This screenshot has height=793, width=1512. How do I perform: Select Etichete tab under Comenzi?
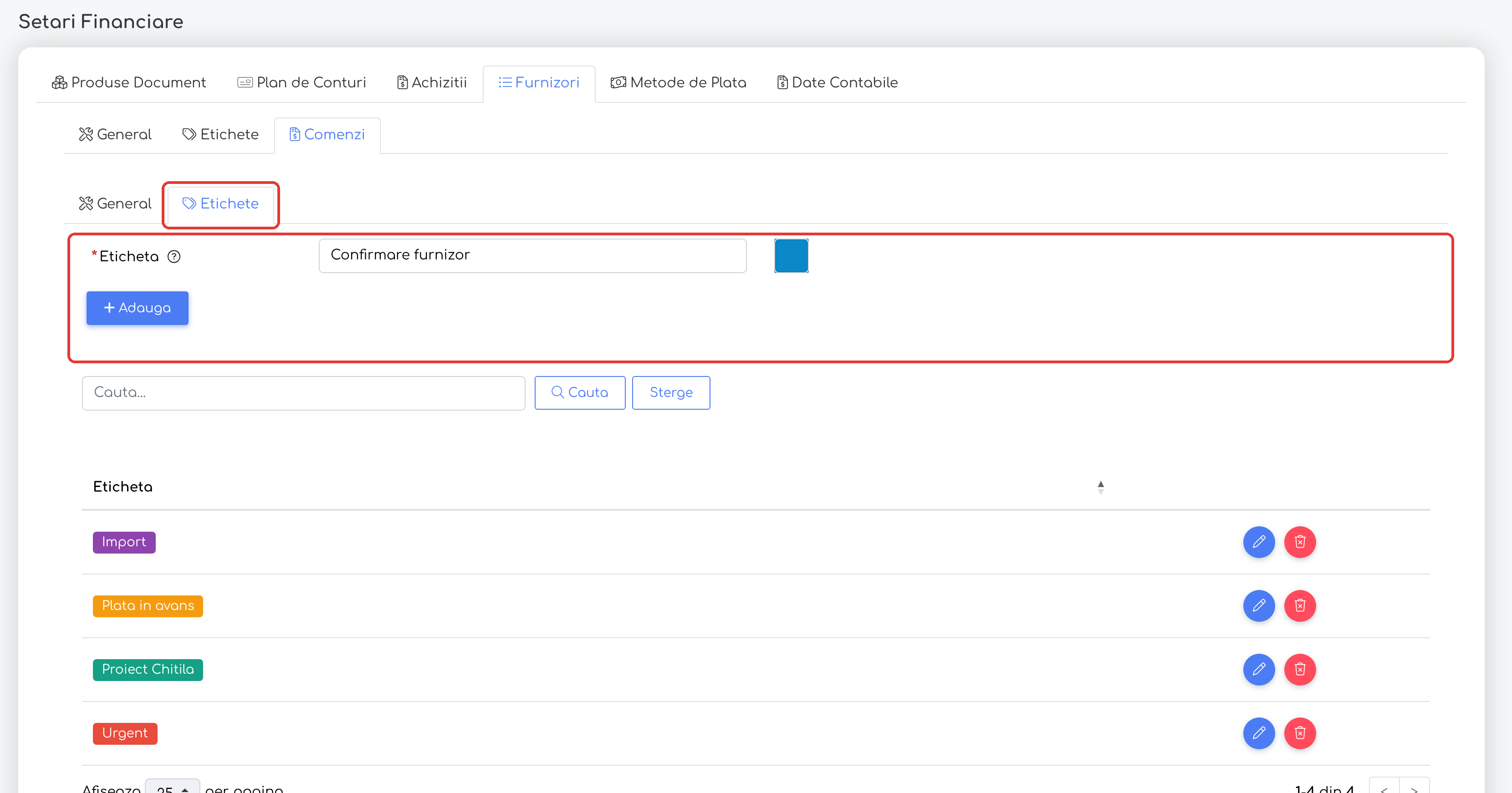pos(220,204)
